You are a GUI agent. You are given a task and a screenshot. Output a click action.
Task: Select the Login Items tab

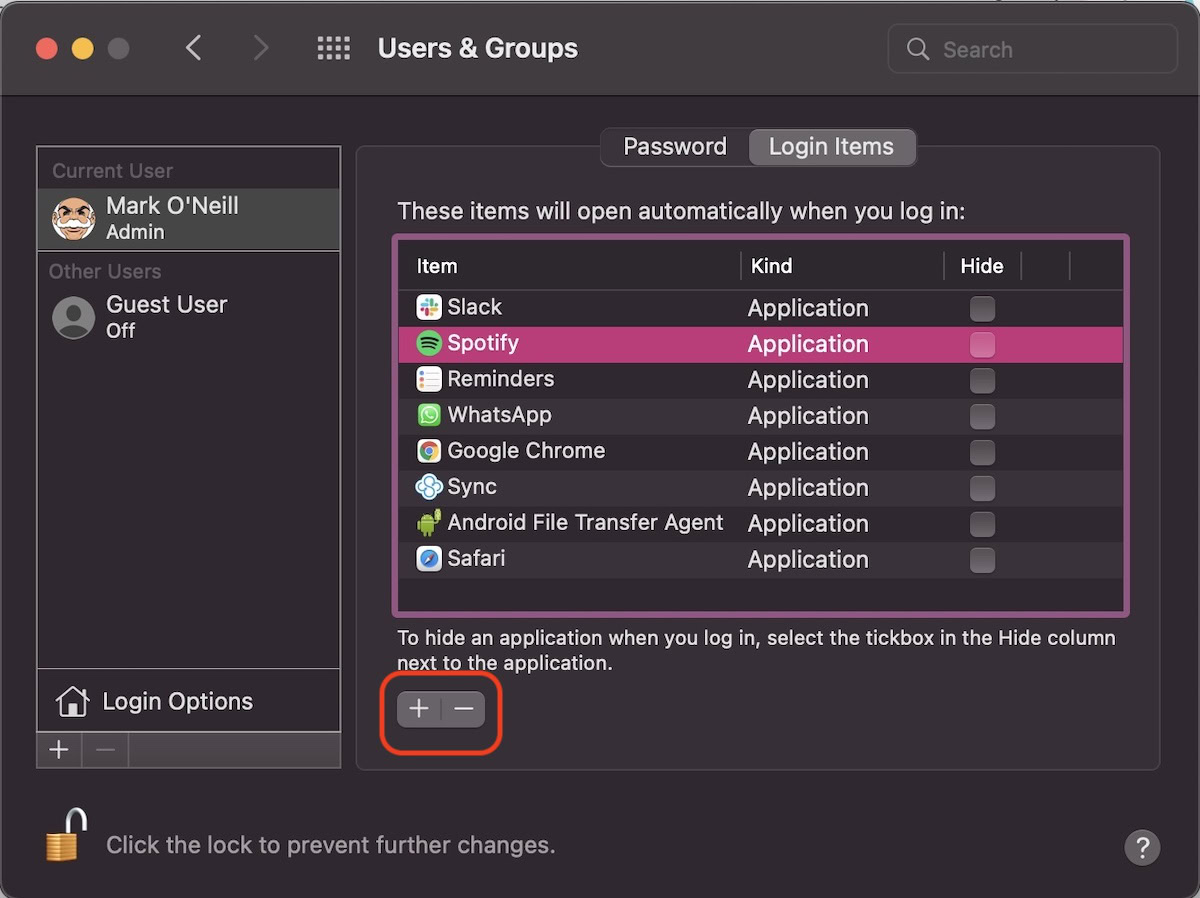point(831,147)
